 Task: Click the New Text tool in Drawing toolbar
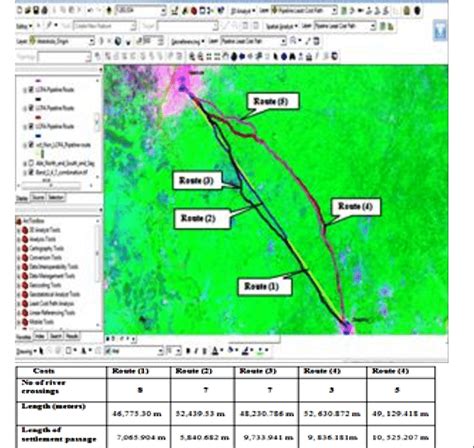point(83,351)
